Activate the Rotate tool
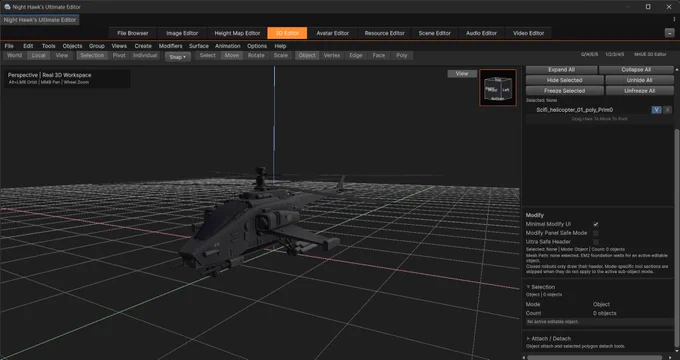This screenshot has height=360, width=680. pos(256,56)
